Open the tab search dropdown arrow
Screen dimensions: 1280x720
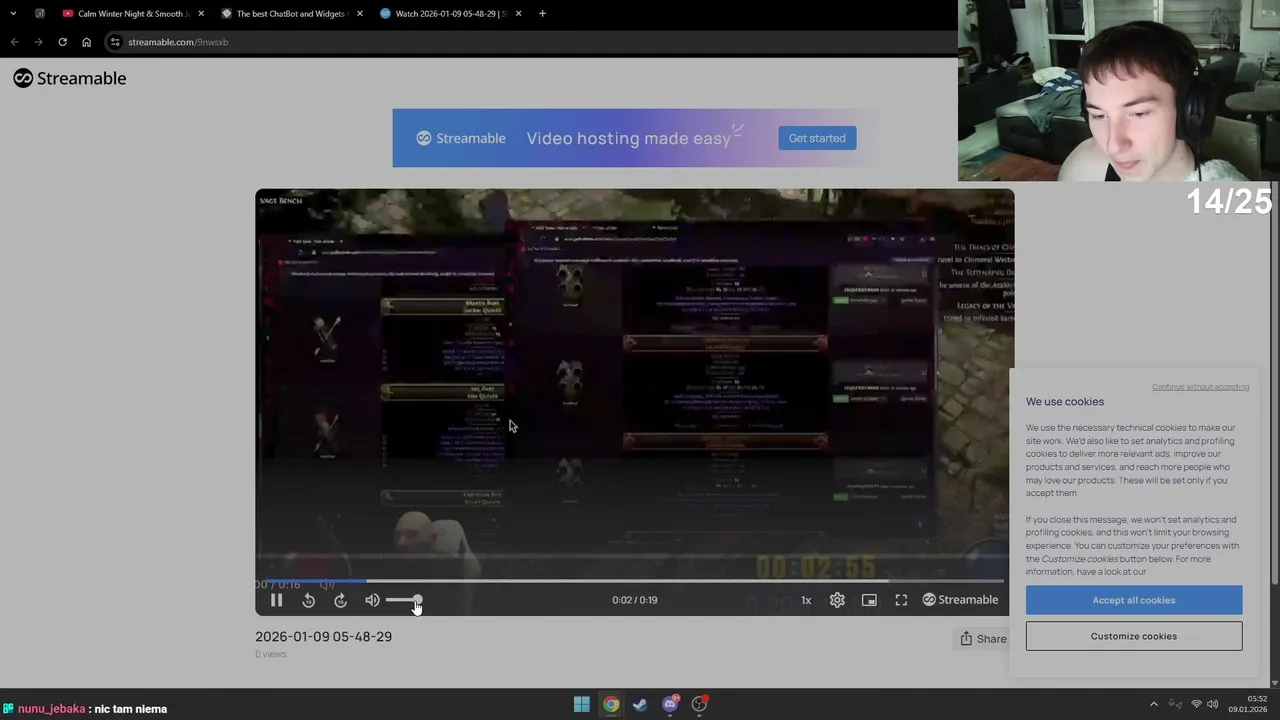tap(11, 14)
